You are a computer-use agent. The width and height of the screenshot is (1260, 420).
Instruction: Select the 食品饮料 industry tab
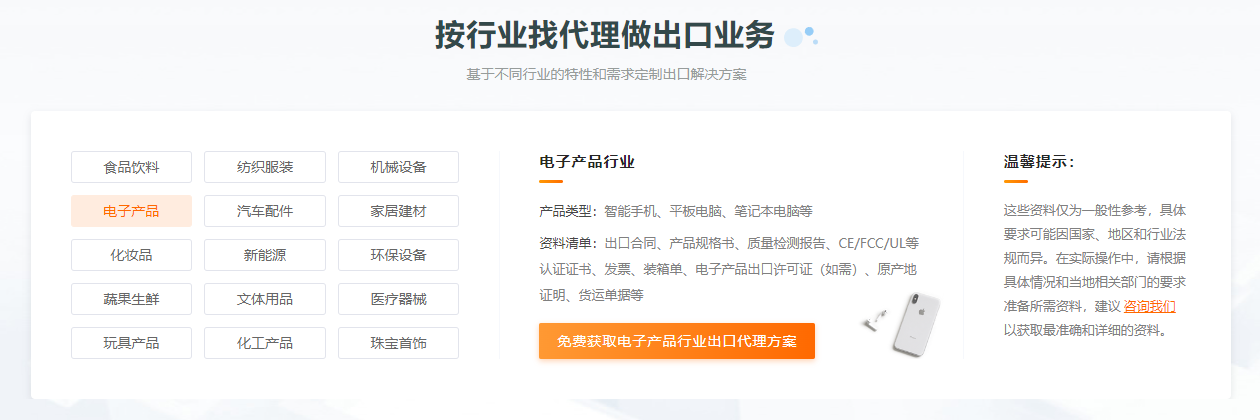pyautogui.click(x=131, y=167)
